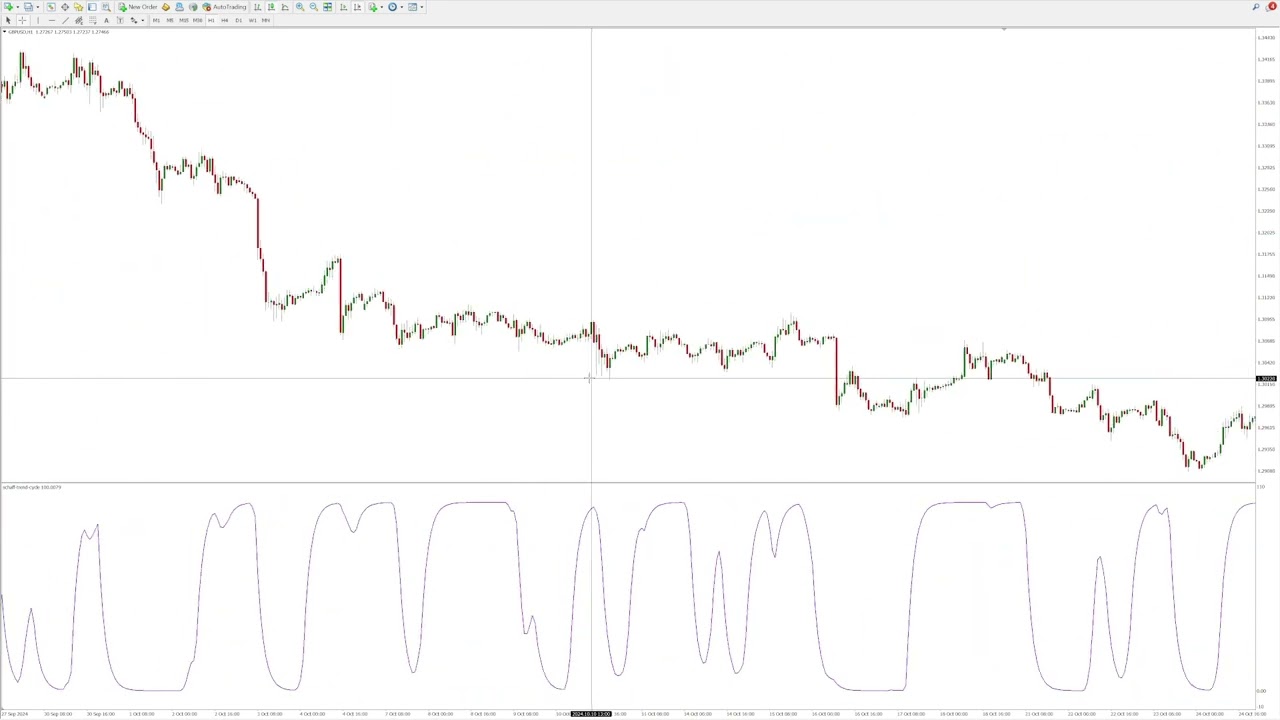Open the New Chart icon

coord(8,7)
